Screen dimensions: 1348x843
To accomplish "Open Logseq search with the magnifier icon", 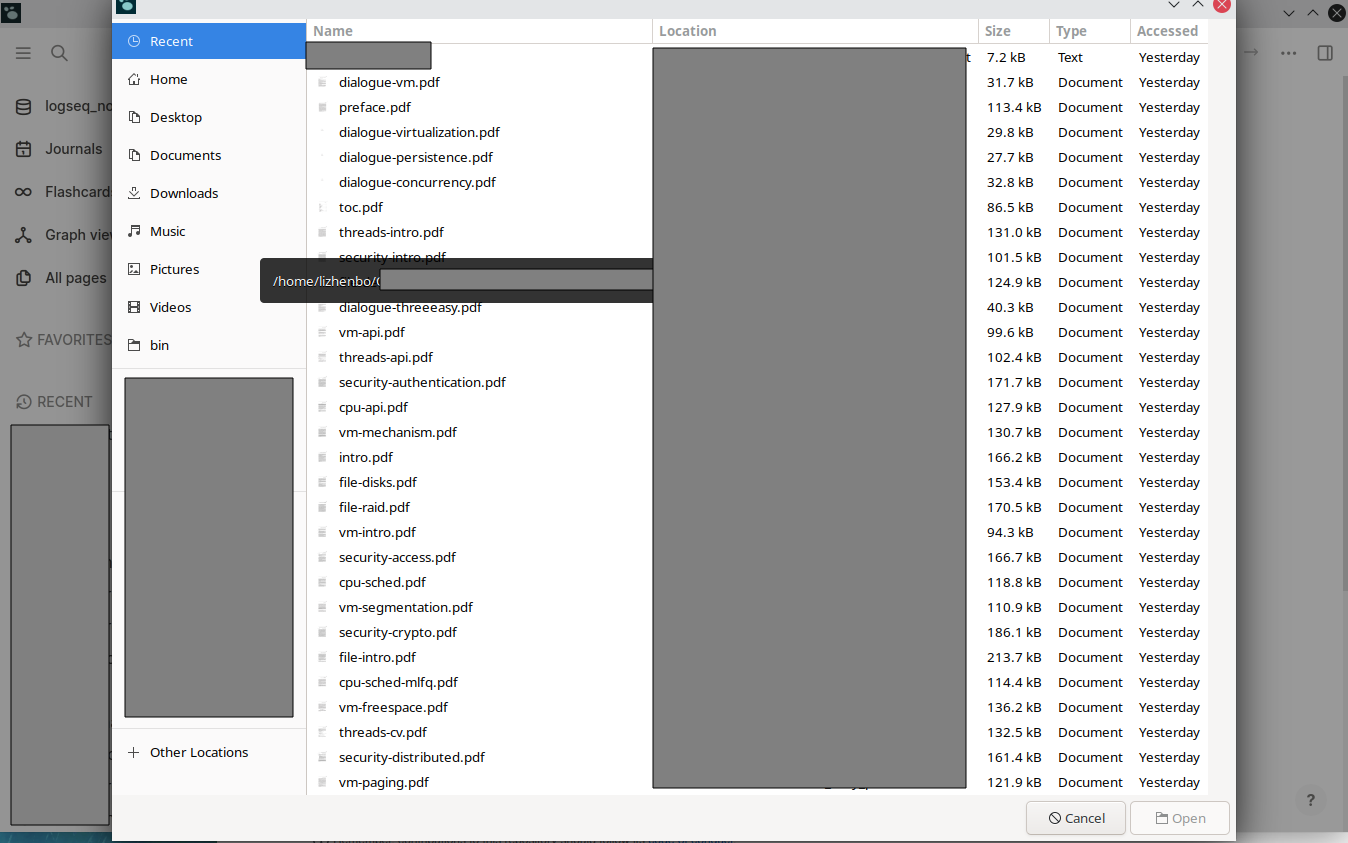I will point(59,53).
